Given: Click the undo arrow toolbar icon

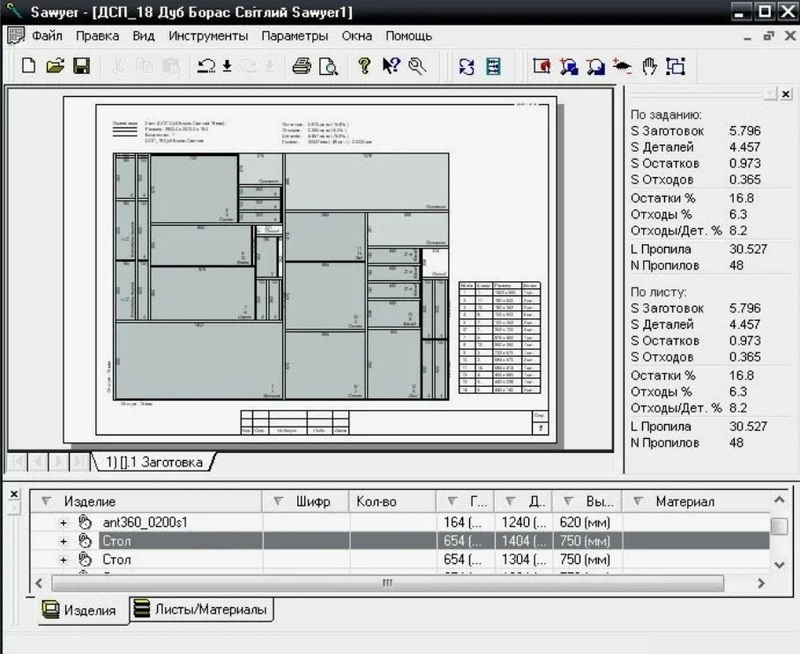Looking at the screenshot, I should pos(207,66).
